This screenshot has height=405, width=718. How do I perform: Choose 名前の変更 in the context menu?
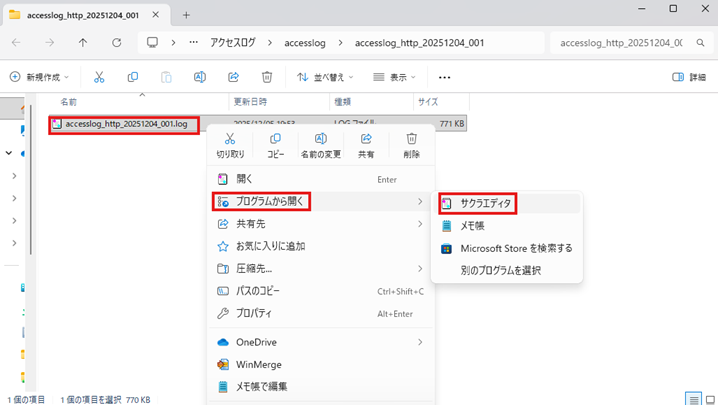pyautogui.click(x=321, y=145)
